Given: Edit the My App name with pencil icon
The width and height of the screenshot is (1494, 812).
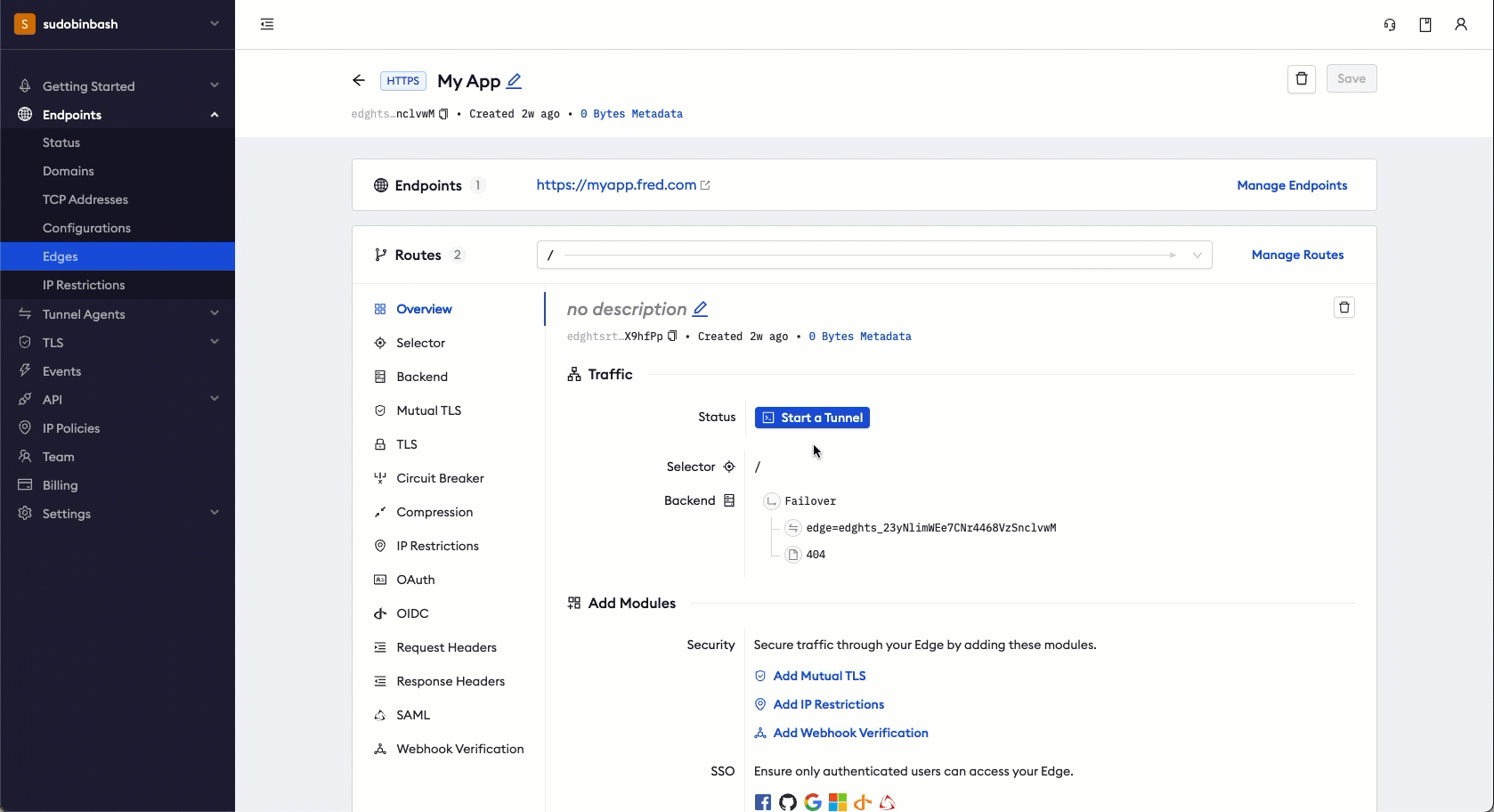Looking at the screenshot, I should click(514, 81).
